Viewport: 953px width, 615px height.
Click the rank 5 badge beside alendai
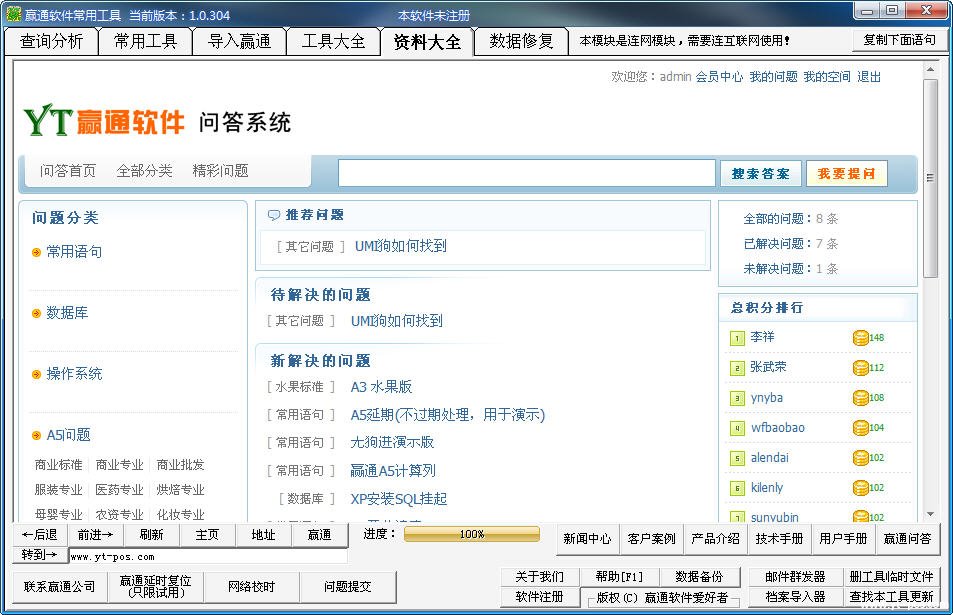pyautogui.click(x=737, y=458)
